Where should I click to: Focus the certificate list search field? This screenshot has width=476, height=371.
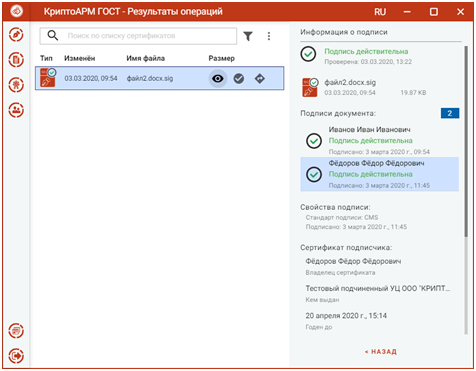coord(138,36)
